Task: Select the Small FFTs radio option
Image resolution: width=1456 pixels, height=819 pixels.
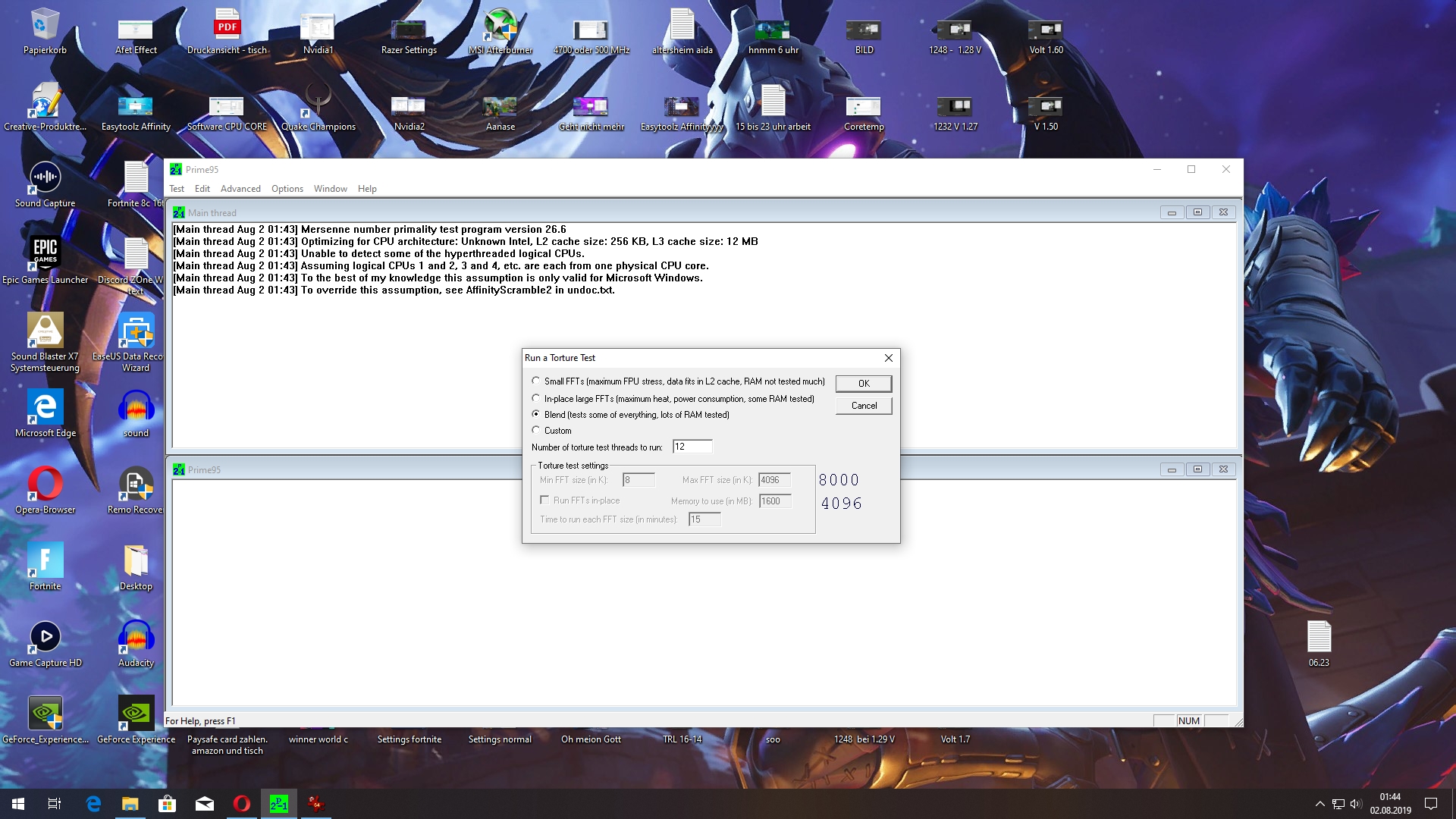Action: coord(536,381)
